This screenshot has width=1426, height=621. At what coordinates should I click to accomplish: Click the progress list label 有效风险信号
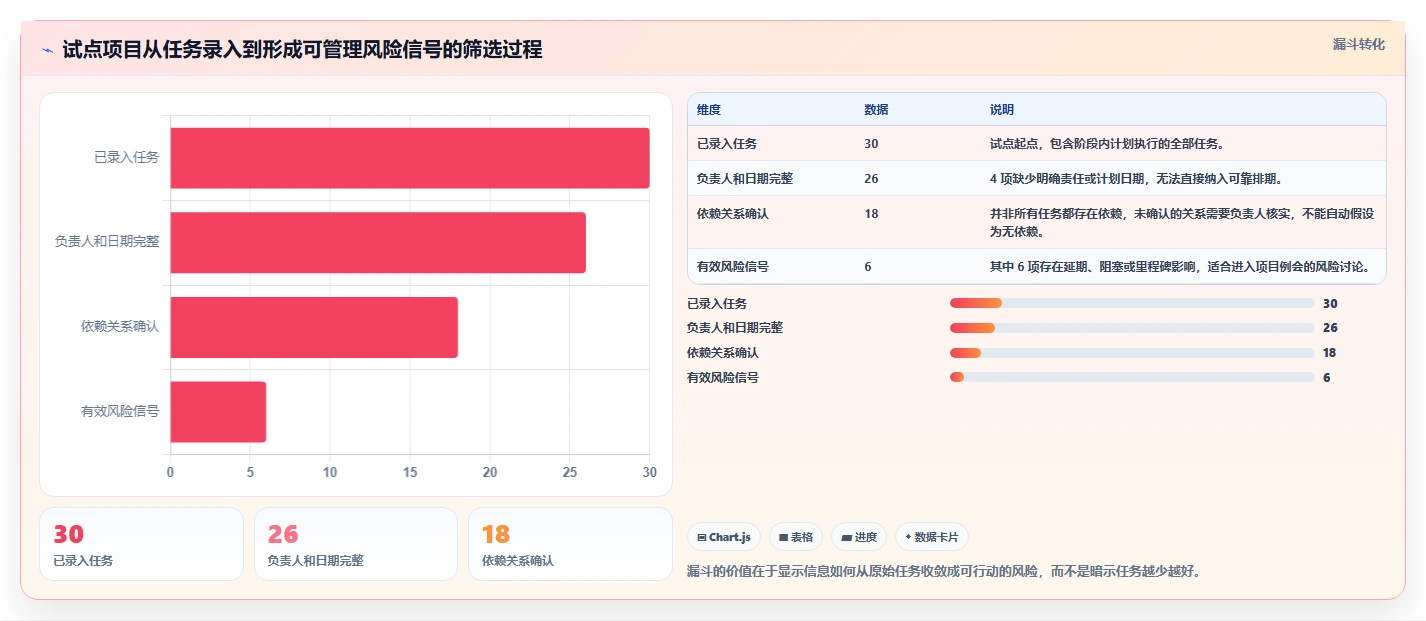[723, 377]
